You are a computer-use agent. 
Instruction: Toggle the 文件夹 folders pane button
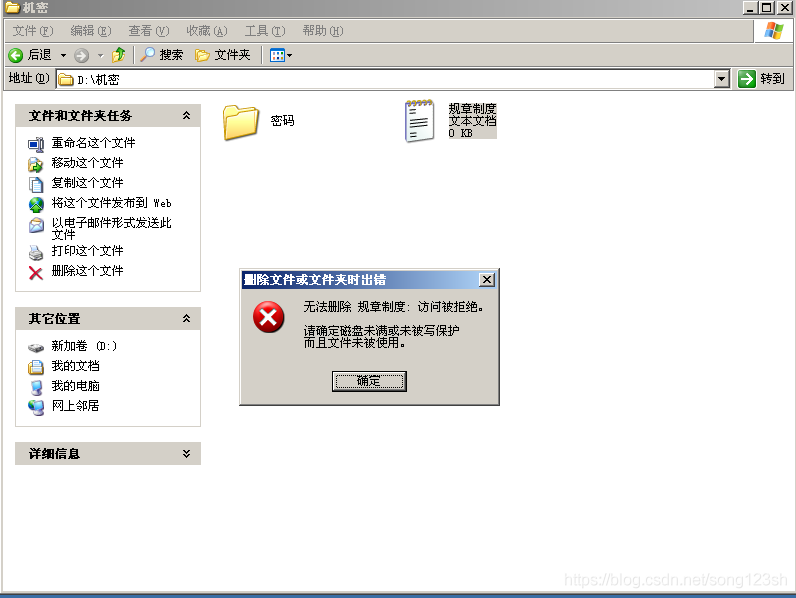pos(223,54)
